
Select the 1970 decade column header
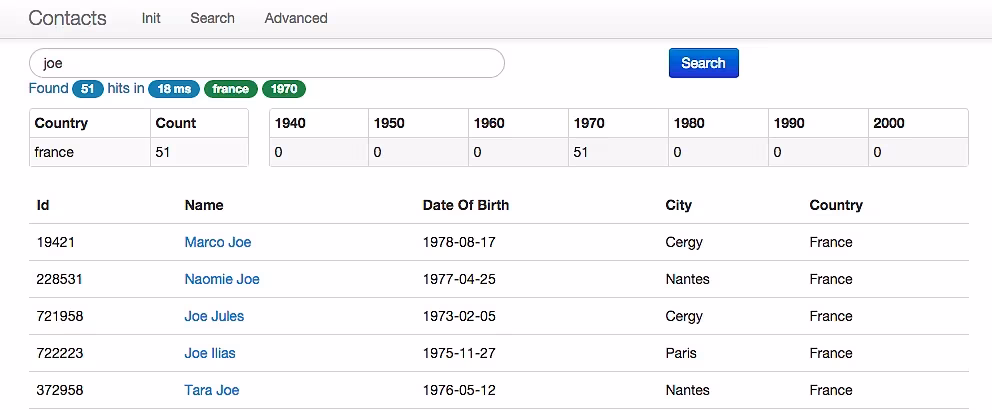pyautogui.click(x=589, y=123)
